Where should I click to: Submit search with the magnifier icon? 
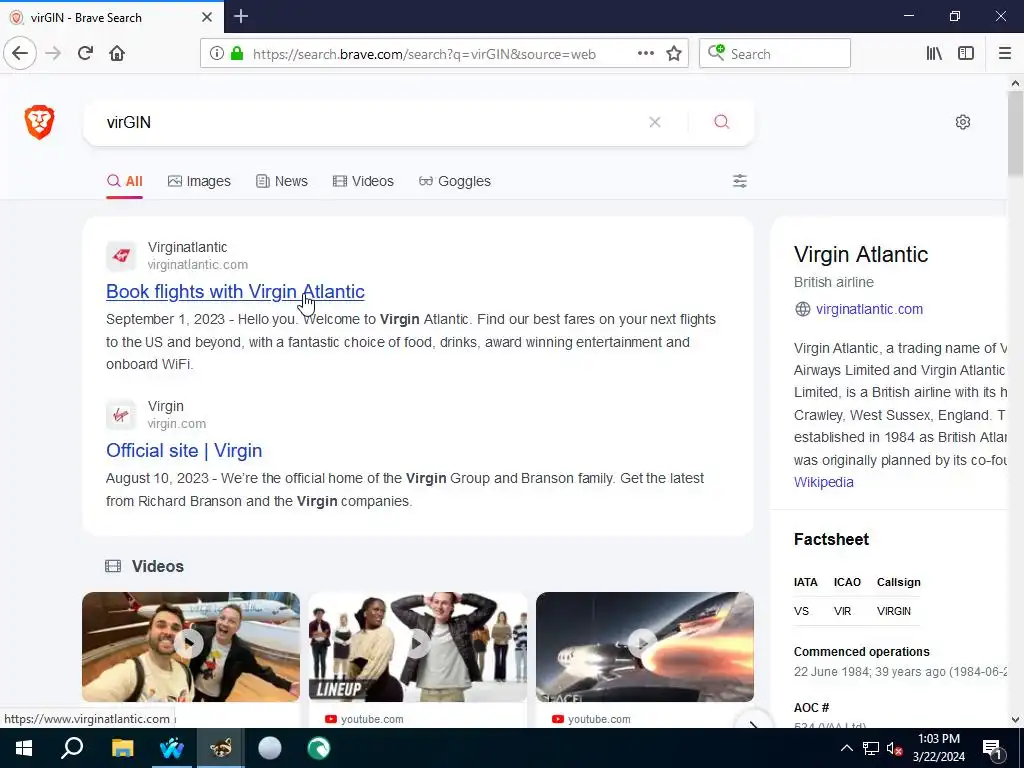(721, 122)
